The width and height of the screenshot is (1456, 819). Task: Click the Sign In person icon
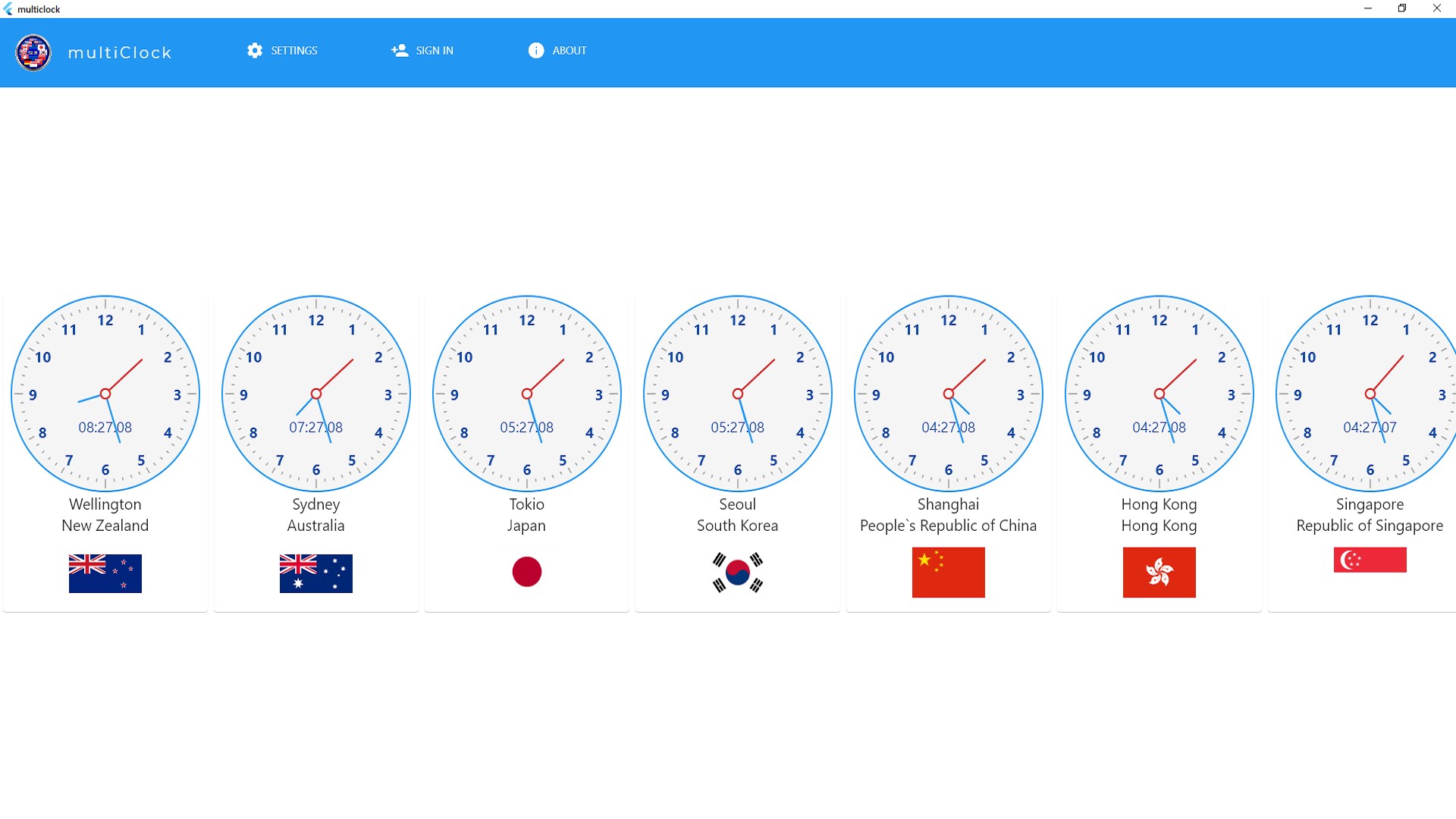click(x=400, y=51)
